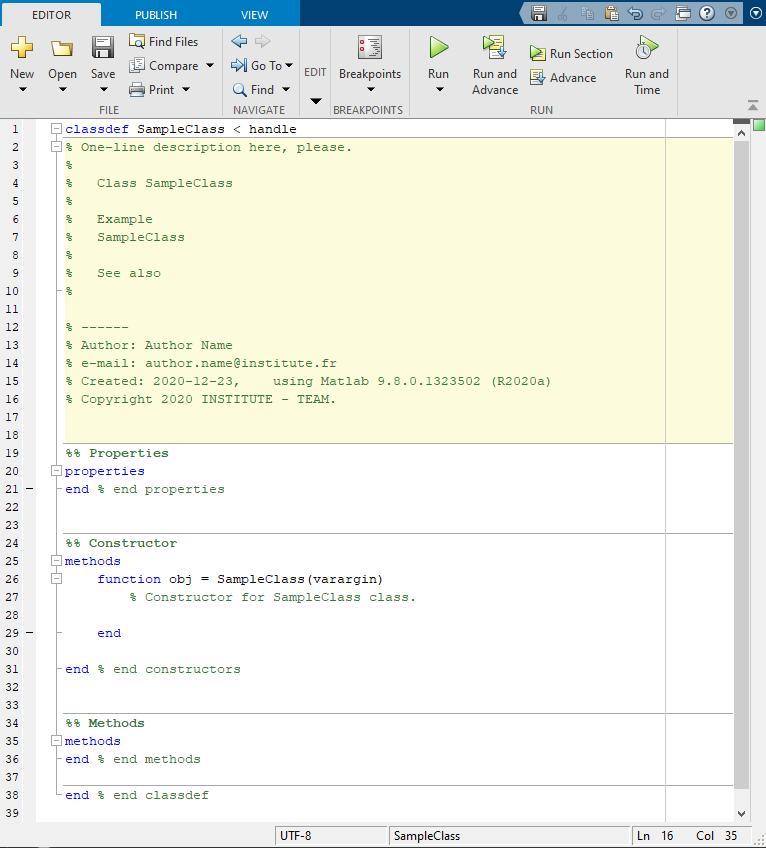The width and height of the screenshot is (766, 848).
Task: Collapse the properties block fold marker
Action: 56,471
